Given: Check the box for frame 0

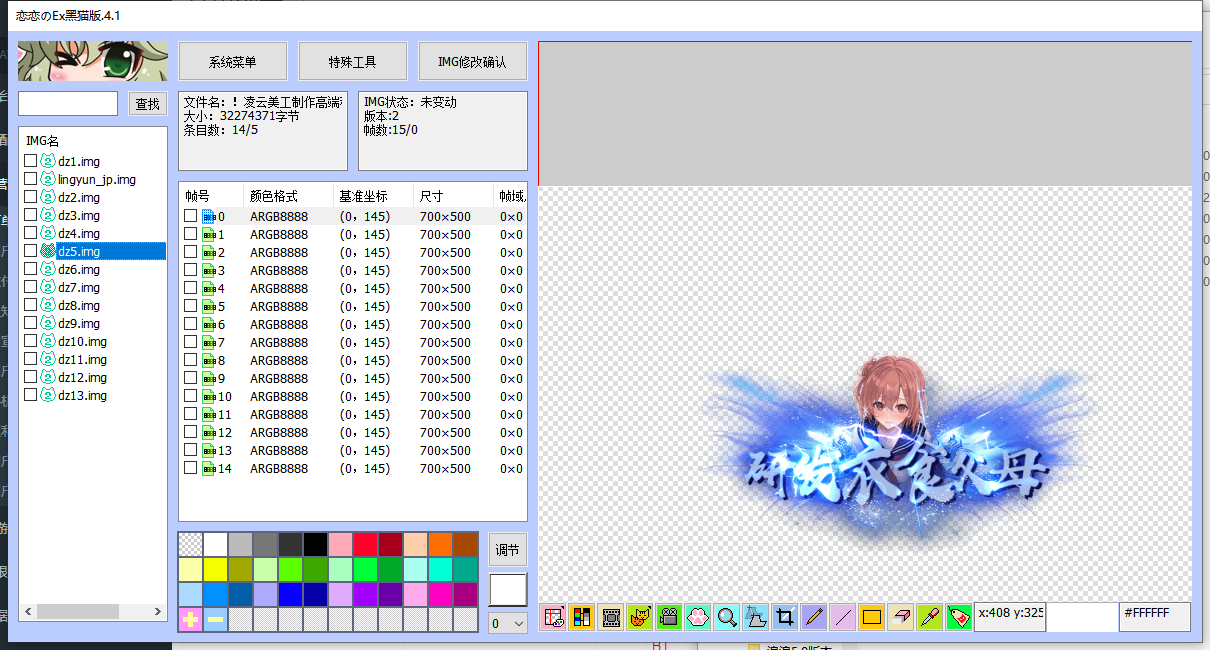Looking at the screenshot, I should tap(190, 216).
